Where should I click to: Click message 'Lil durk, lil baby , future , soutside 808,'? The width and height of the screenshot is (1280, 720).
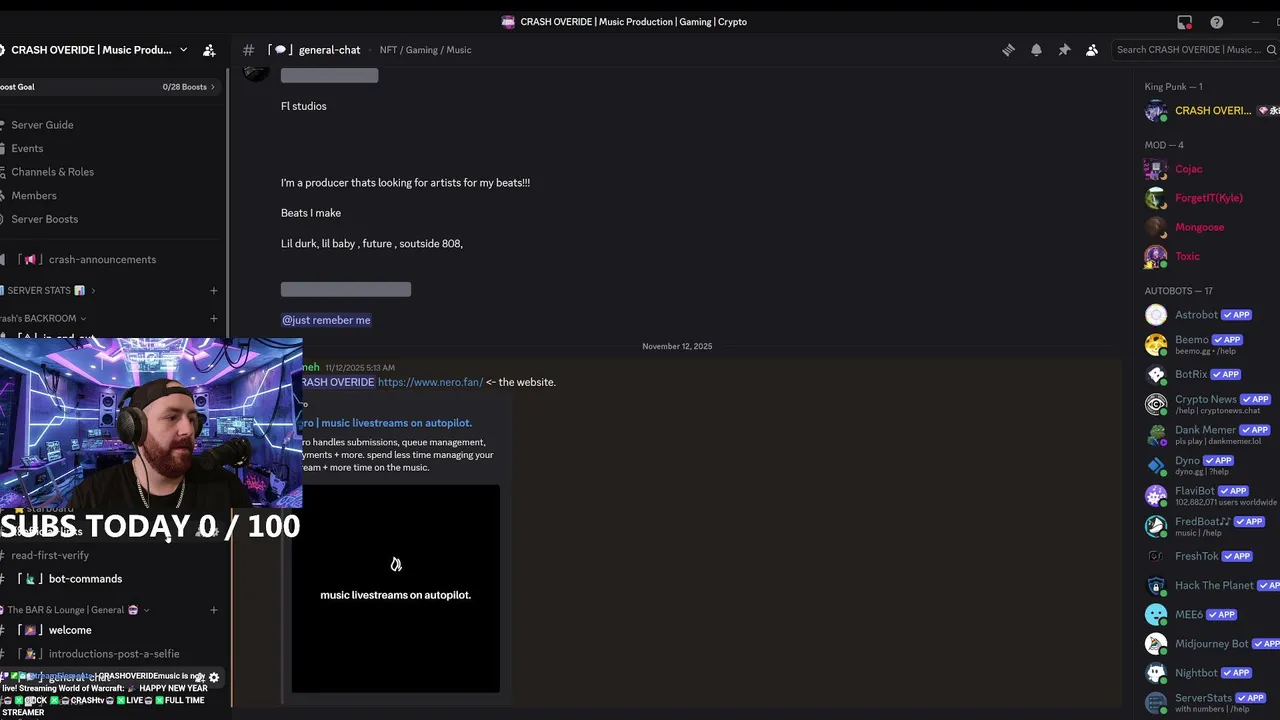point(372,244)
